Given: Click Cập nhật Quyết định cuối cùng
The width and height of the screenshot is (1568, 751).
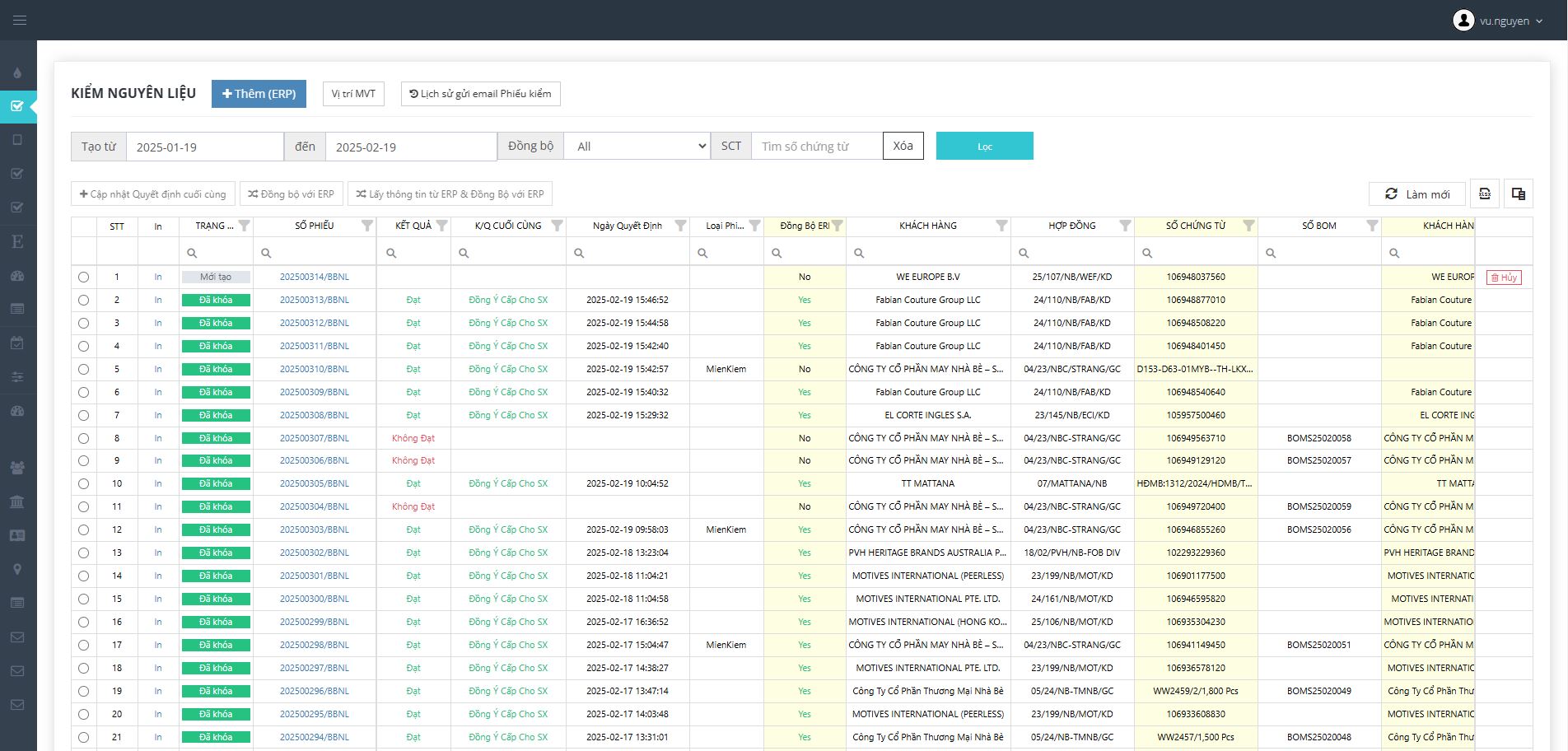Looking at the screenshot, I should click(153, 194).
